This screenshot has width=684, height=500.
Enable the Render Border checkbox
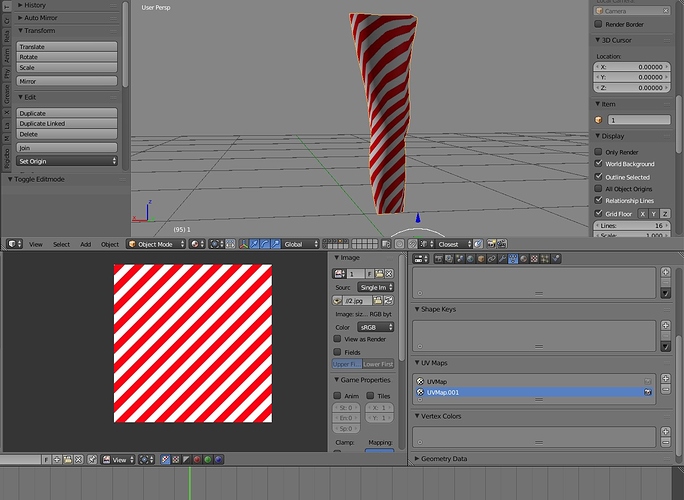pyautogui.click(x=598, y=24)
